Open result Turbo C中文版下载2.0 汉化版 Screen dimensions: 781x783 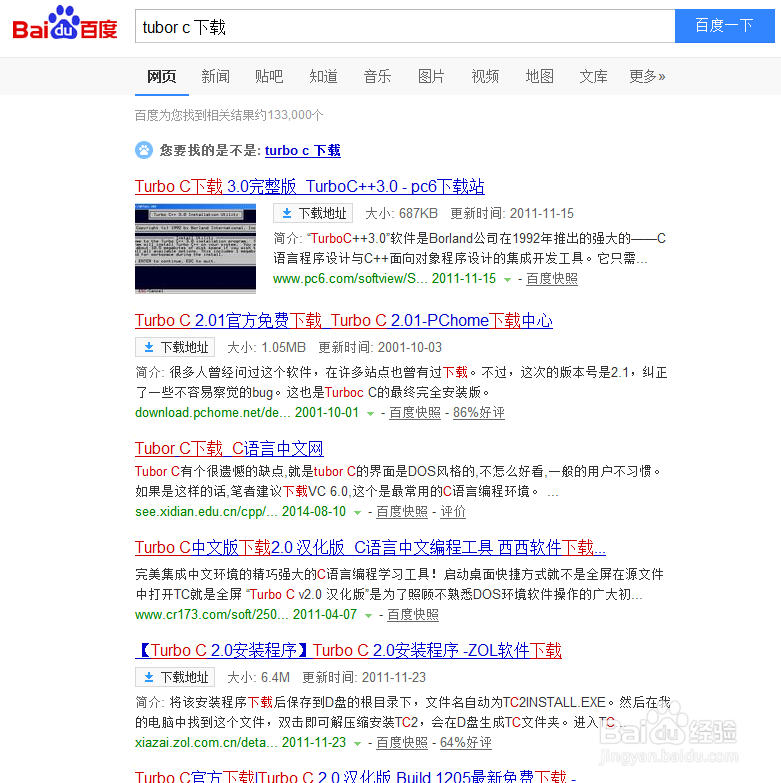click(370, 547)
